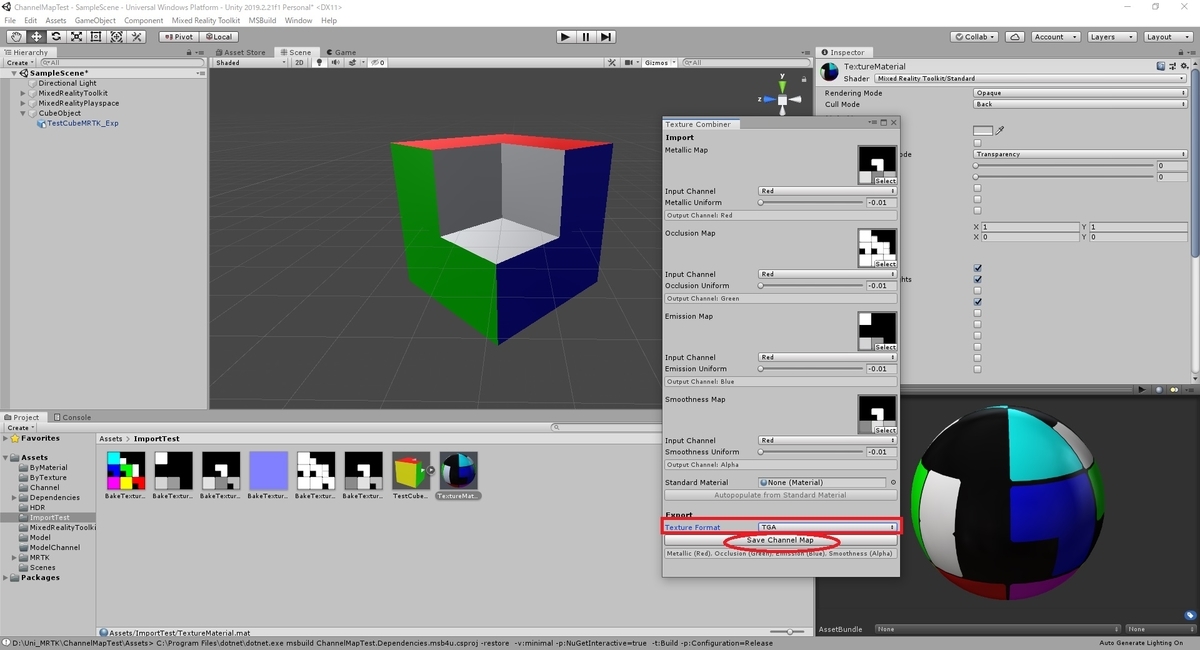This screenshot has height=650, width=1200.
Task: Toggle 2D scene view mode
Action: (x=299, y=63)
